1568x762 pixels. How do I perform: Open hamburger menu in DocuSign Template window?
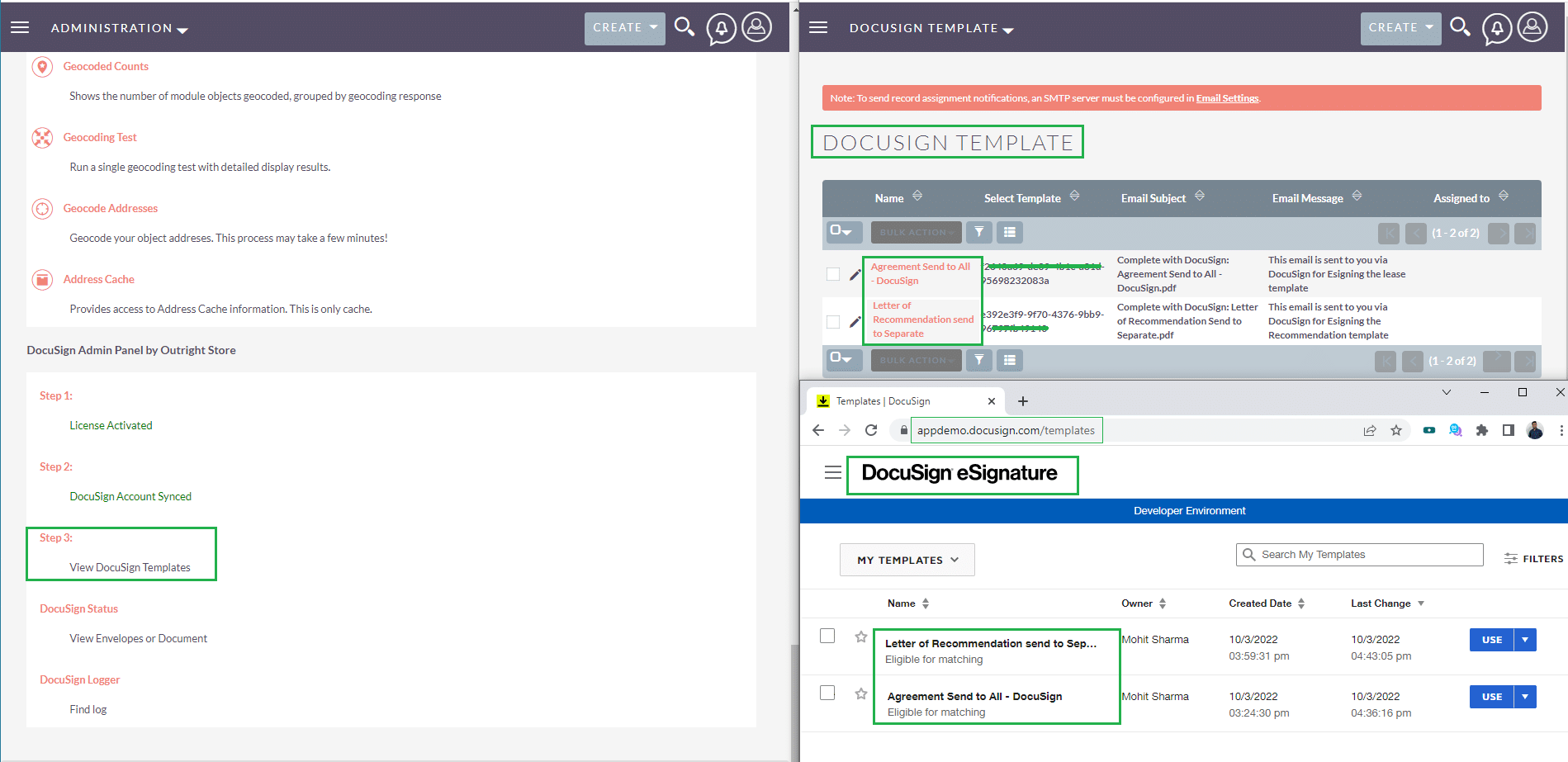pos(818,28)
